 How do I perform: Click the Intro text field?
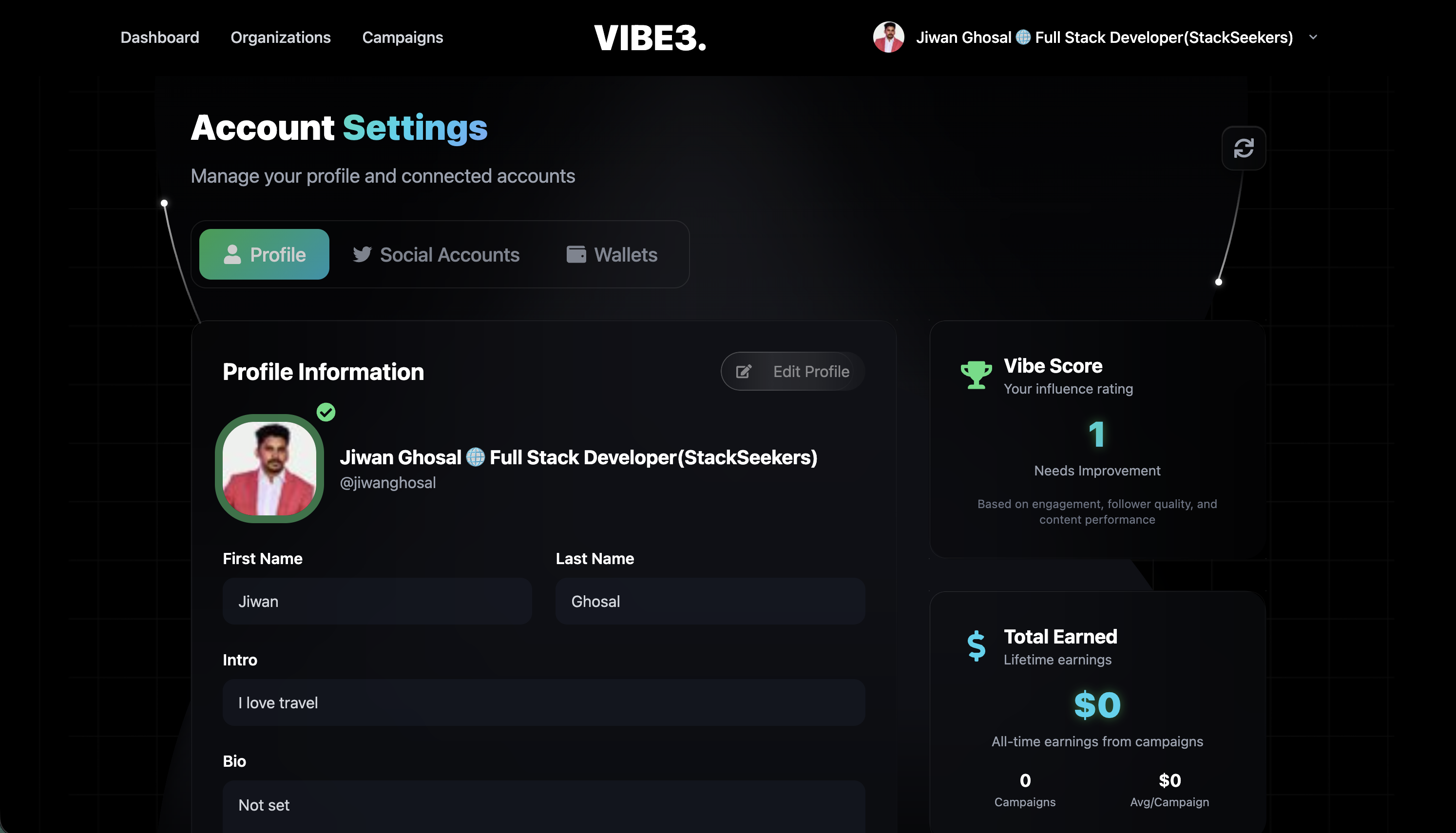(543, 702)
